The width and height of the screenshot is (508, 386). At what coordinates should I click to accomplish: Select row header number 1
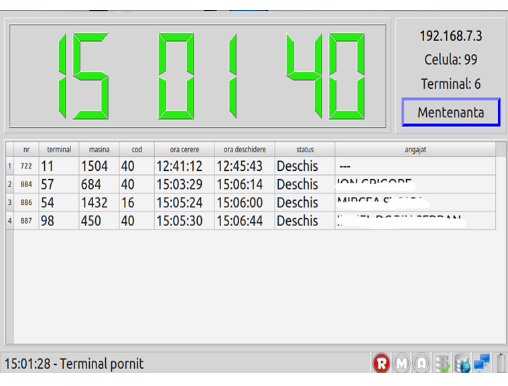[10, 166]
